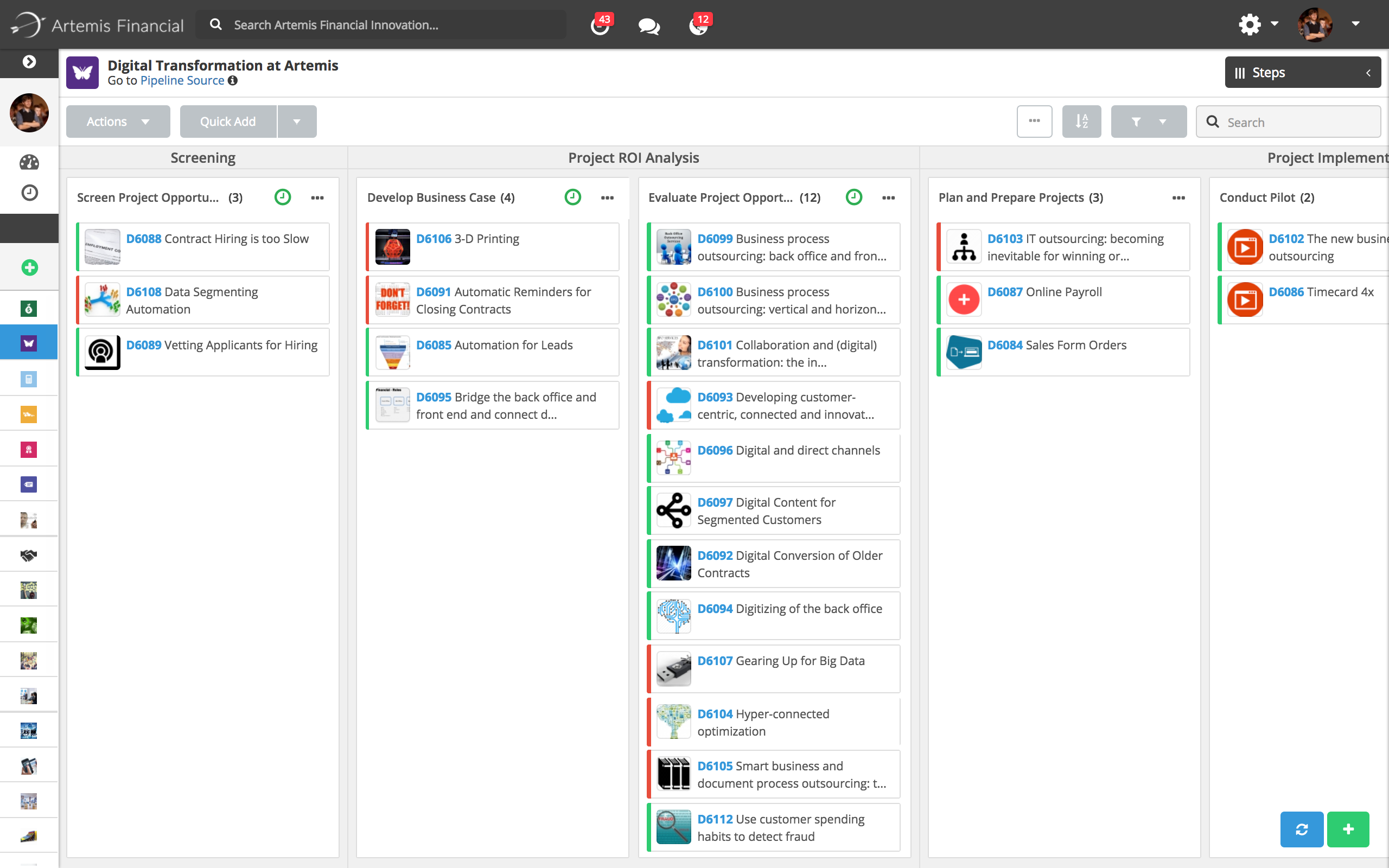Viewport: 1389px width, 868px height.
Task: Open the Actions dropdown
Action: (118, 121)
